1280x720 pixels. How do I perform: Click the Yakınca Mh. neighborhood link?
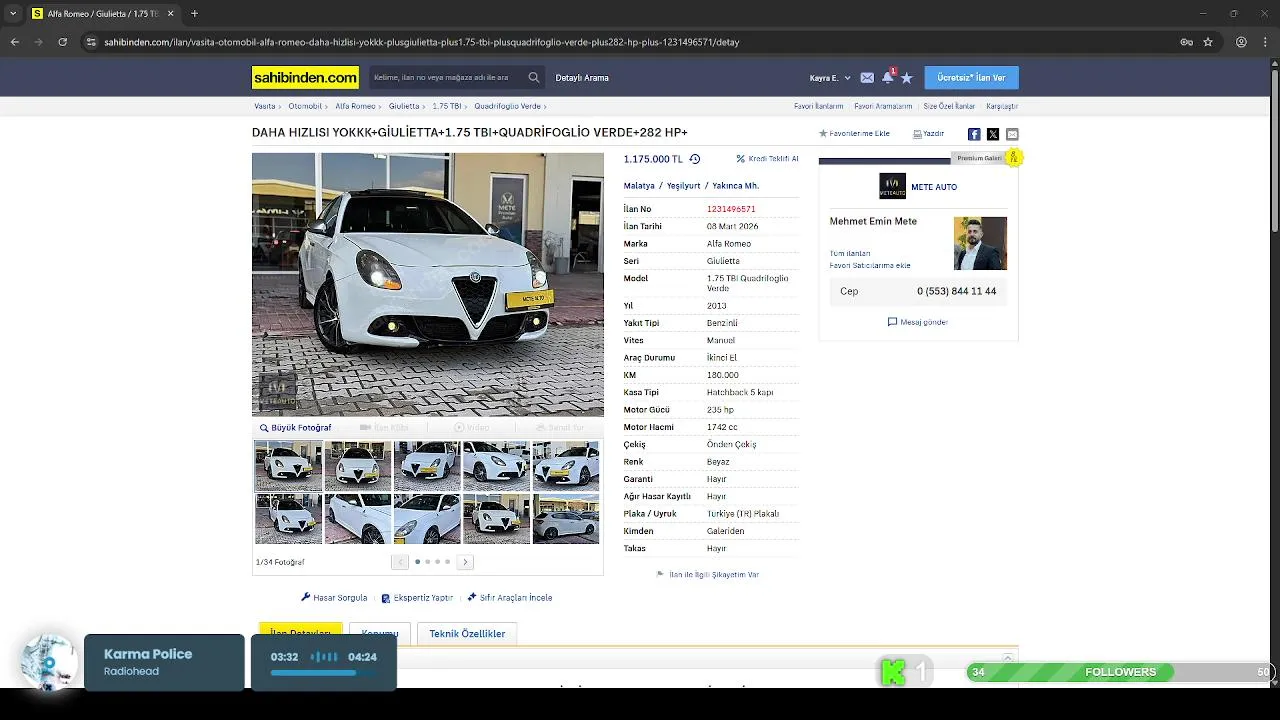coord(736,186)
